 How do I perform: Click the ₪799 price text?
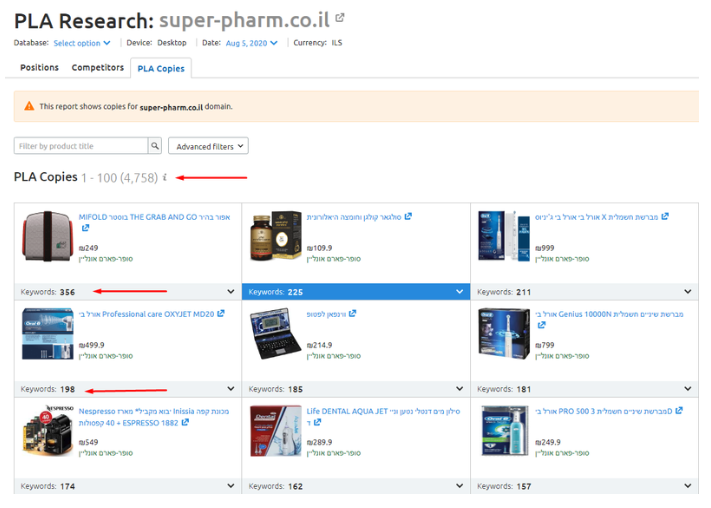545,345
